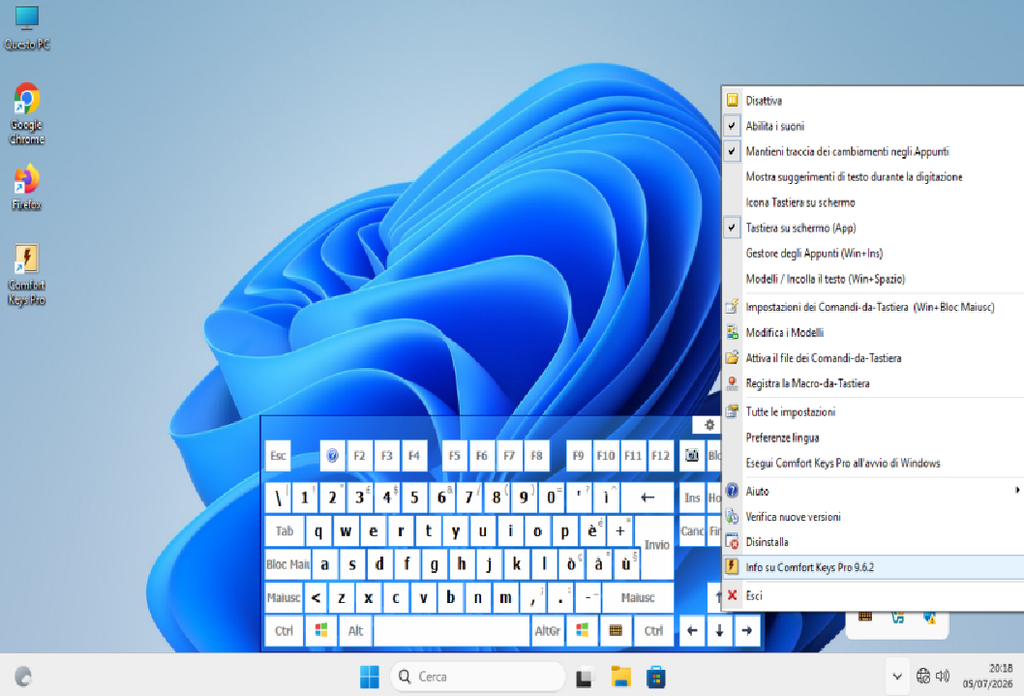Click the Ins key
The width and height of the screenshot is (1024, 696).
(692, 498)
